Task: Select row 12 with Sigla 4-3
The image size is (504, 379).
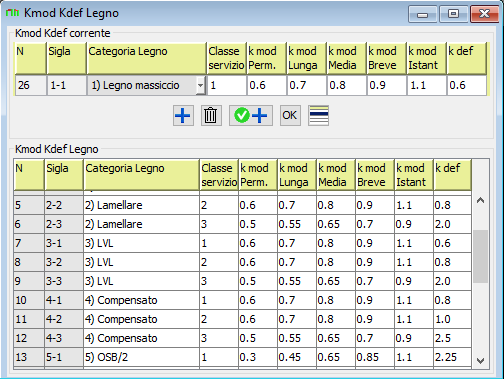Action: point(242,338)
